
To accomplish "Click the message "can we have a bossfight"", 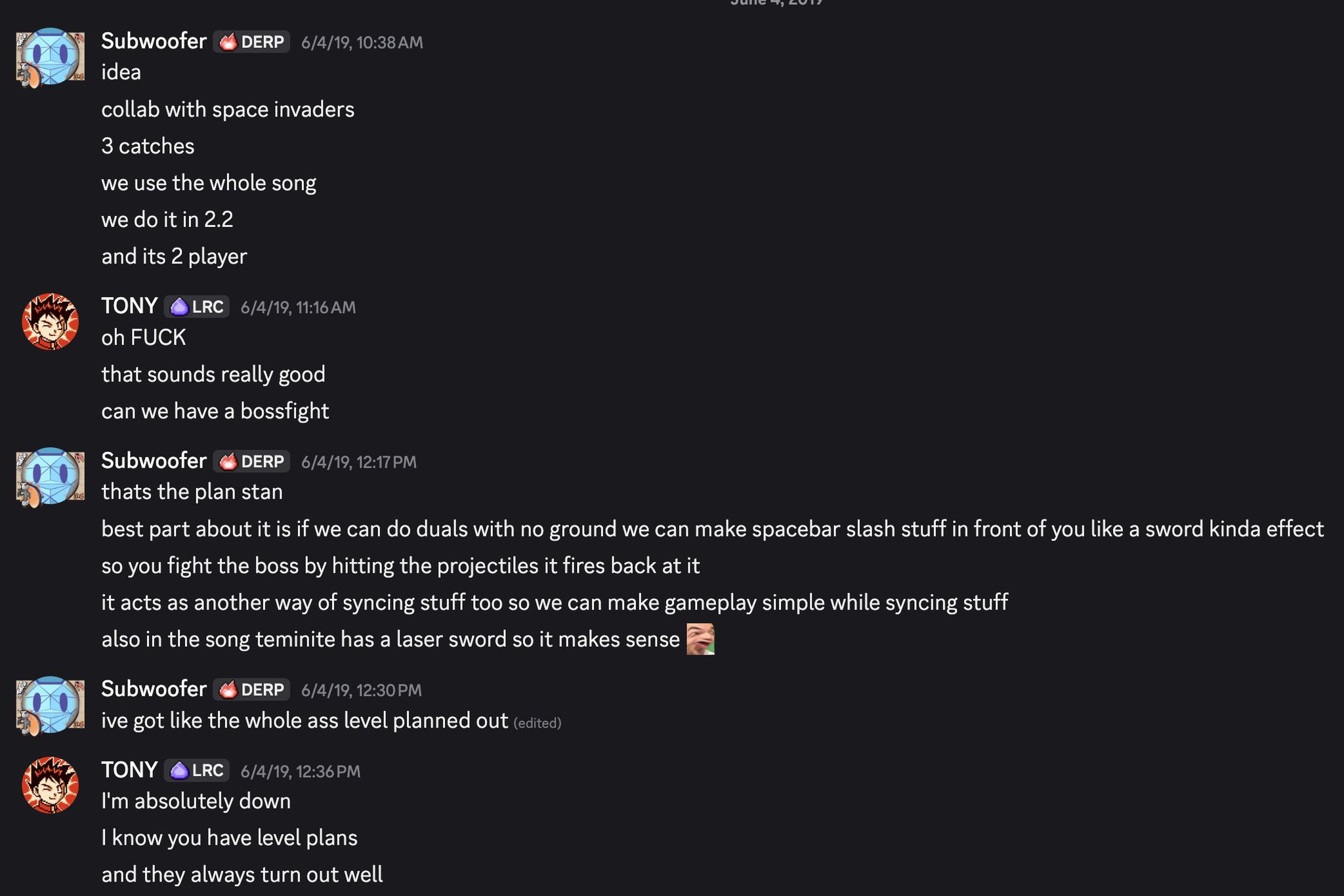I will tap(215, 411).
